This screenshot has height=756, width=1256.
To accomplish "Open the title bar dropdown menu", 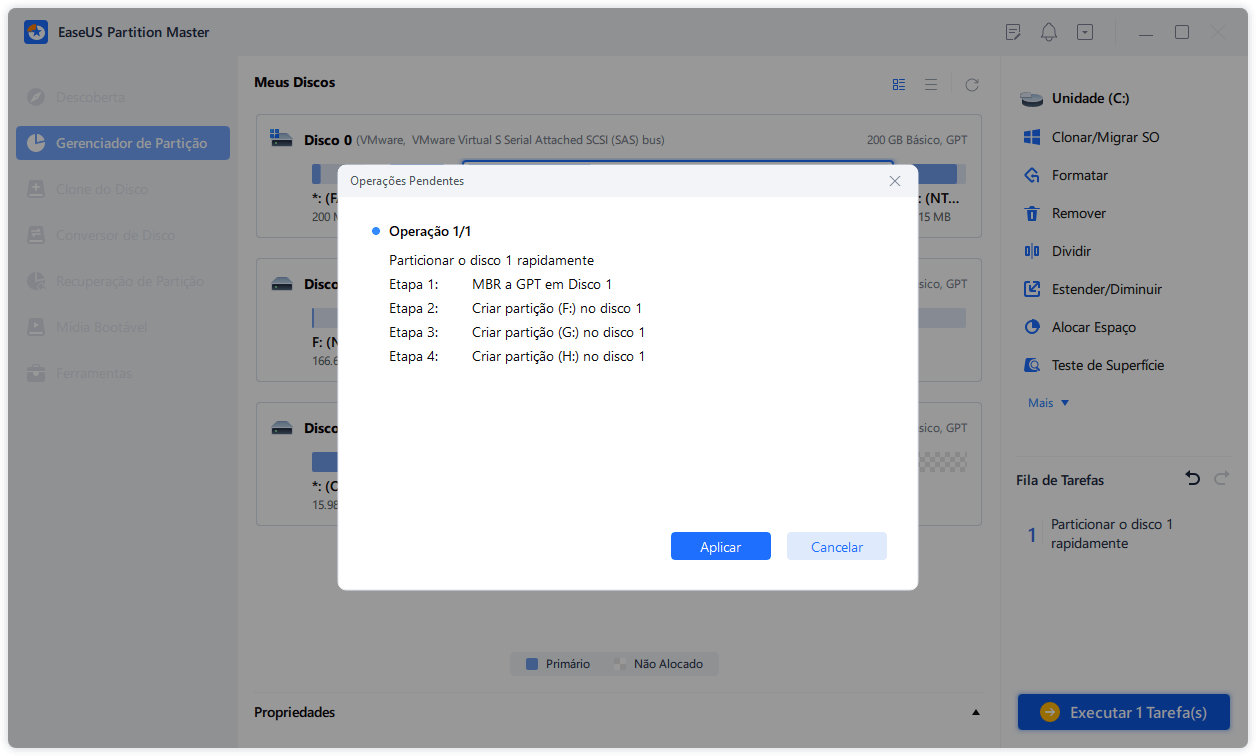I will [x=1085, y=32].
